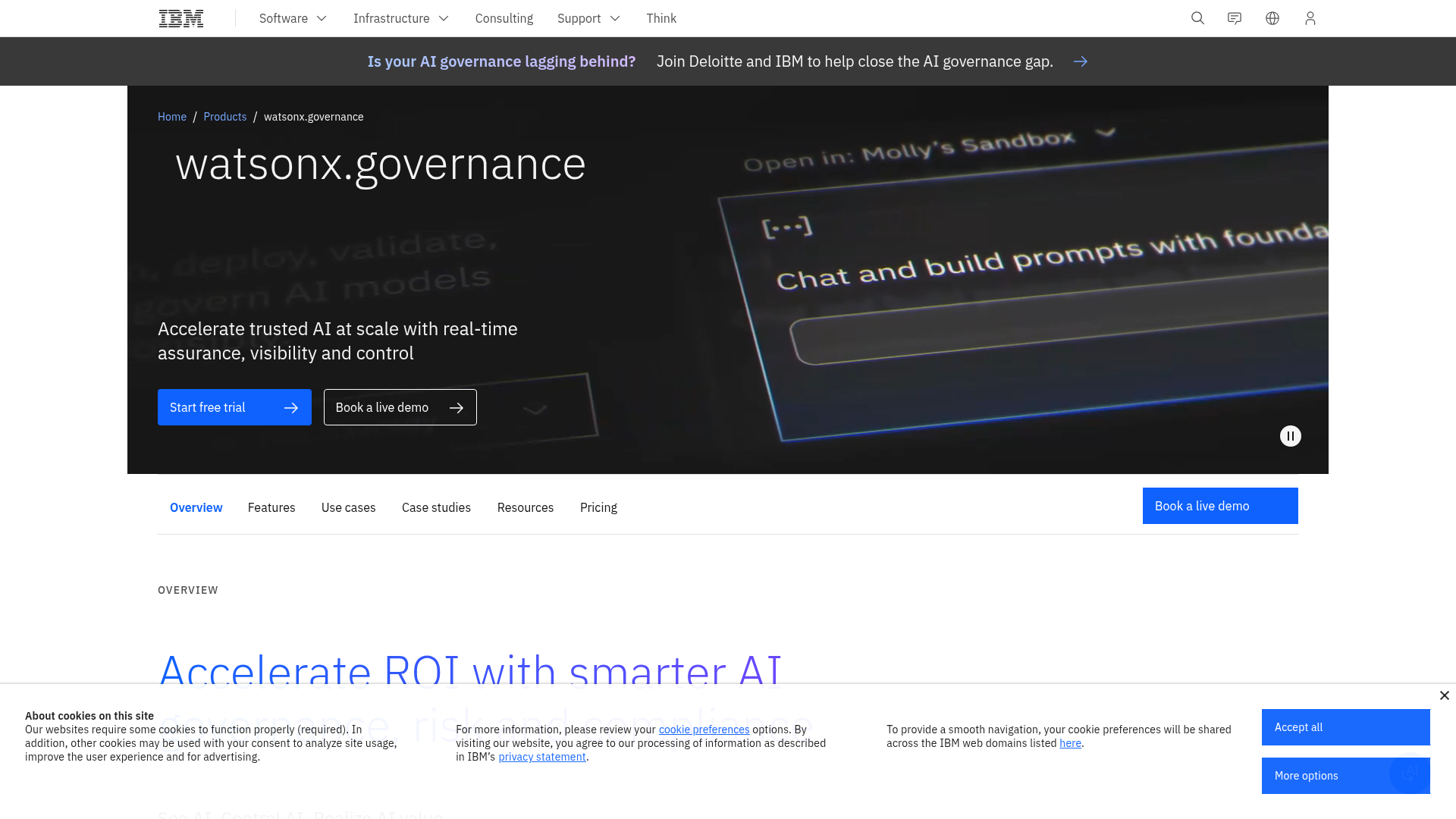
Task: Switch to the Features tab
Action: 271,507
